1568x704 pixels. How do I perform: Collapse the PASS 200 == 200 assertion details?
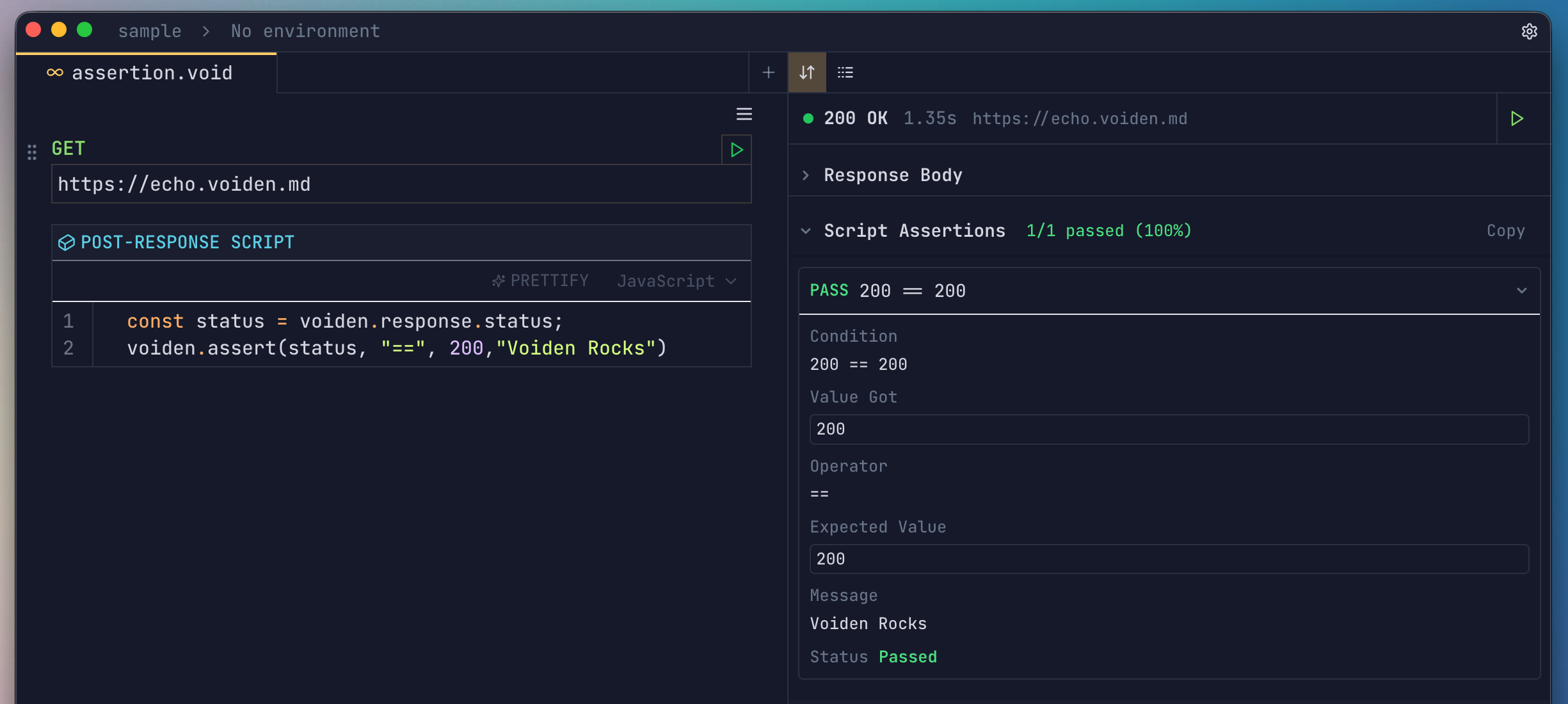1521,290
